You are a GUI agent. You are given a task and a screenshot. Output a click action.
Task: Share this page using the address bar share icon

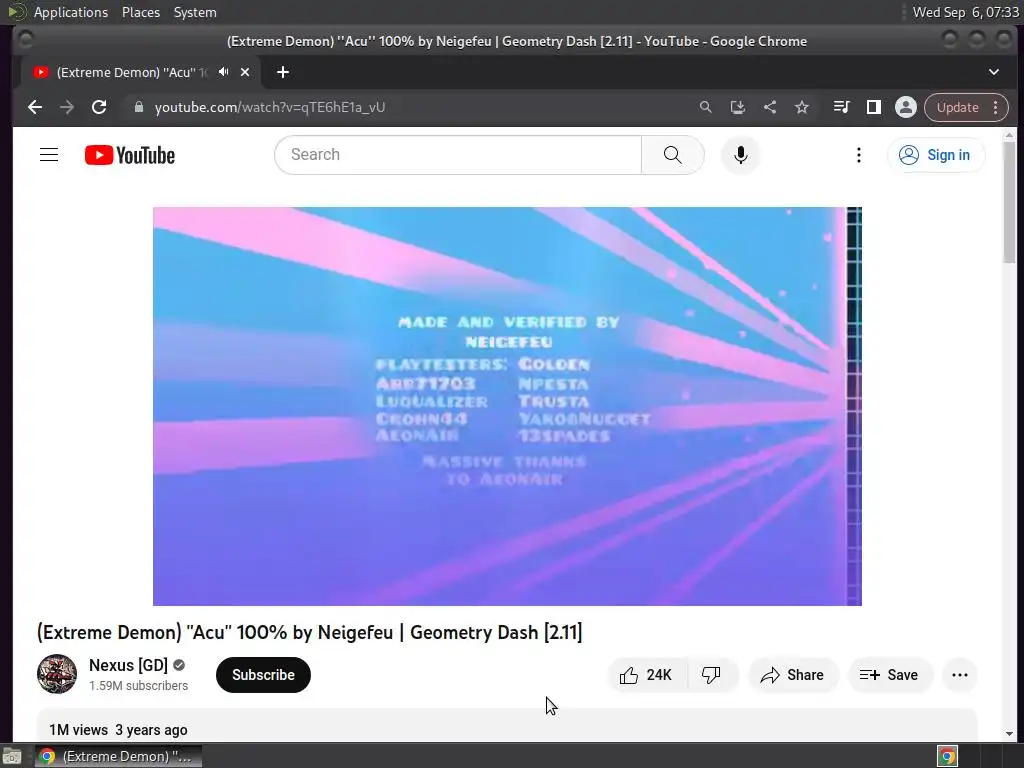tap(770, 107)
